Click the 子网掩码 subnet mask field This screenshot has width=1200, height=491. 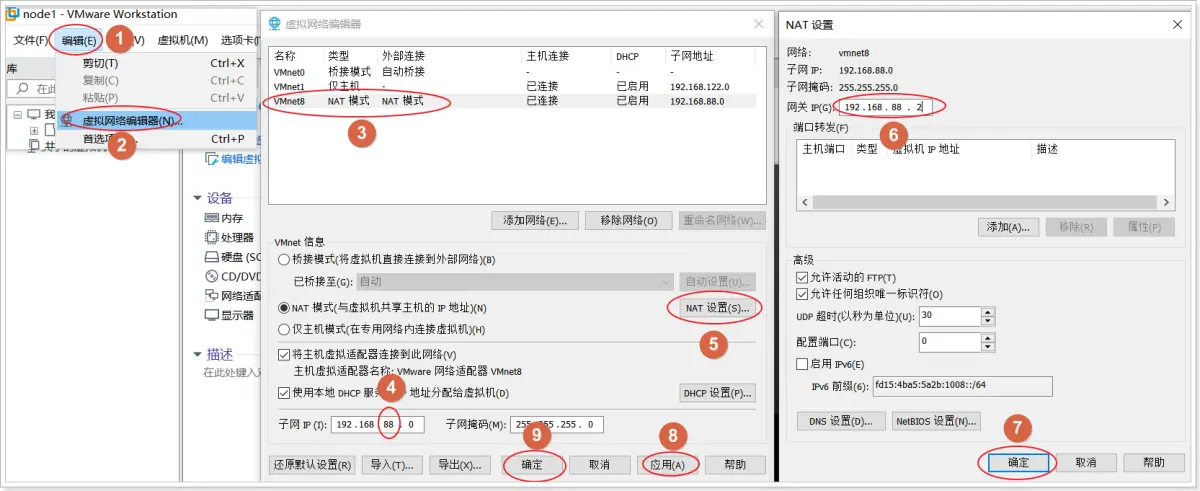pyautogui.click(x=557, y=425)
